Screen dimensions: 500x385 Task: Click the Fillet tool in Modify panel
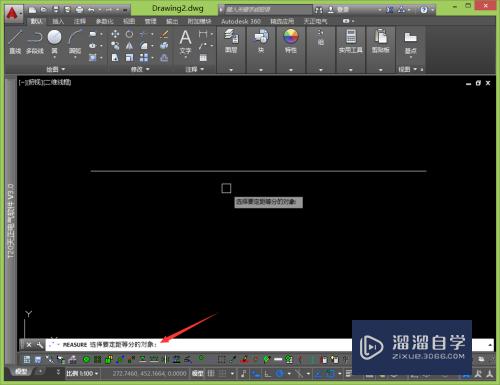(x=143, y=46)
